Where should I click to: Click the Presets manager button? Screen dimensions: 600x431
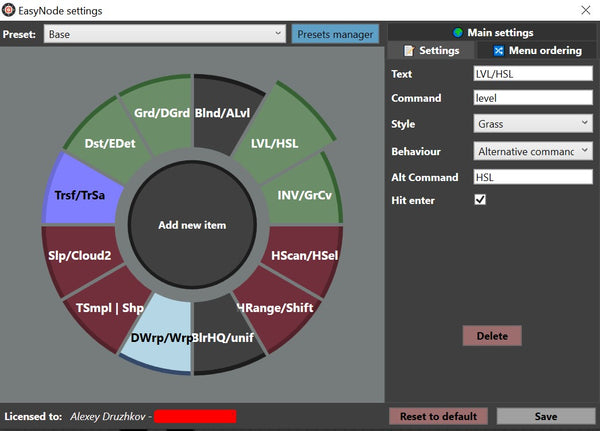pyautogui.click(x=335, y=34)
